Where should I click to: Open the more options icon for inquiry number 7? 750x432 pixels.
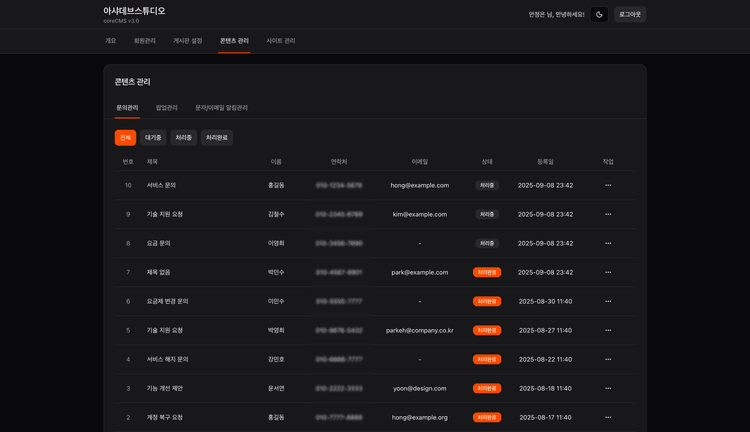coord(608,272)
